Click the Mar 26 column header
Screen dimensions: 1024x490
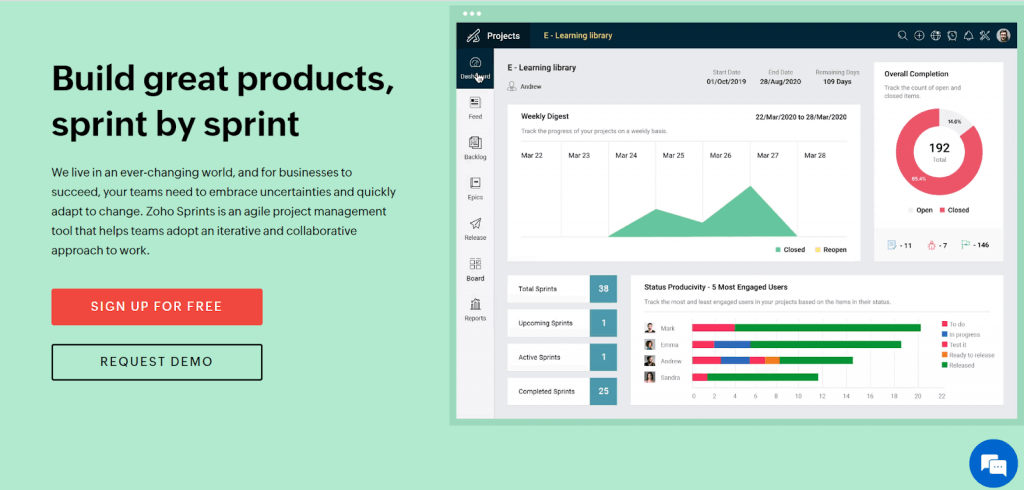pos(718,155)
